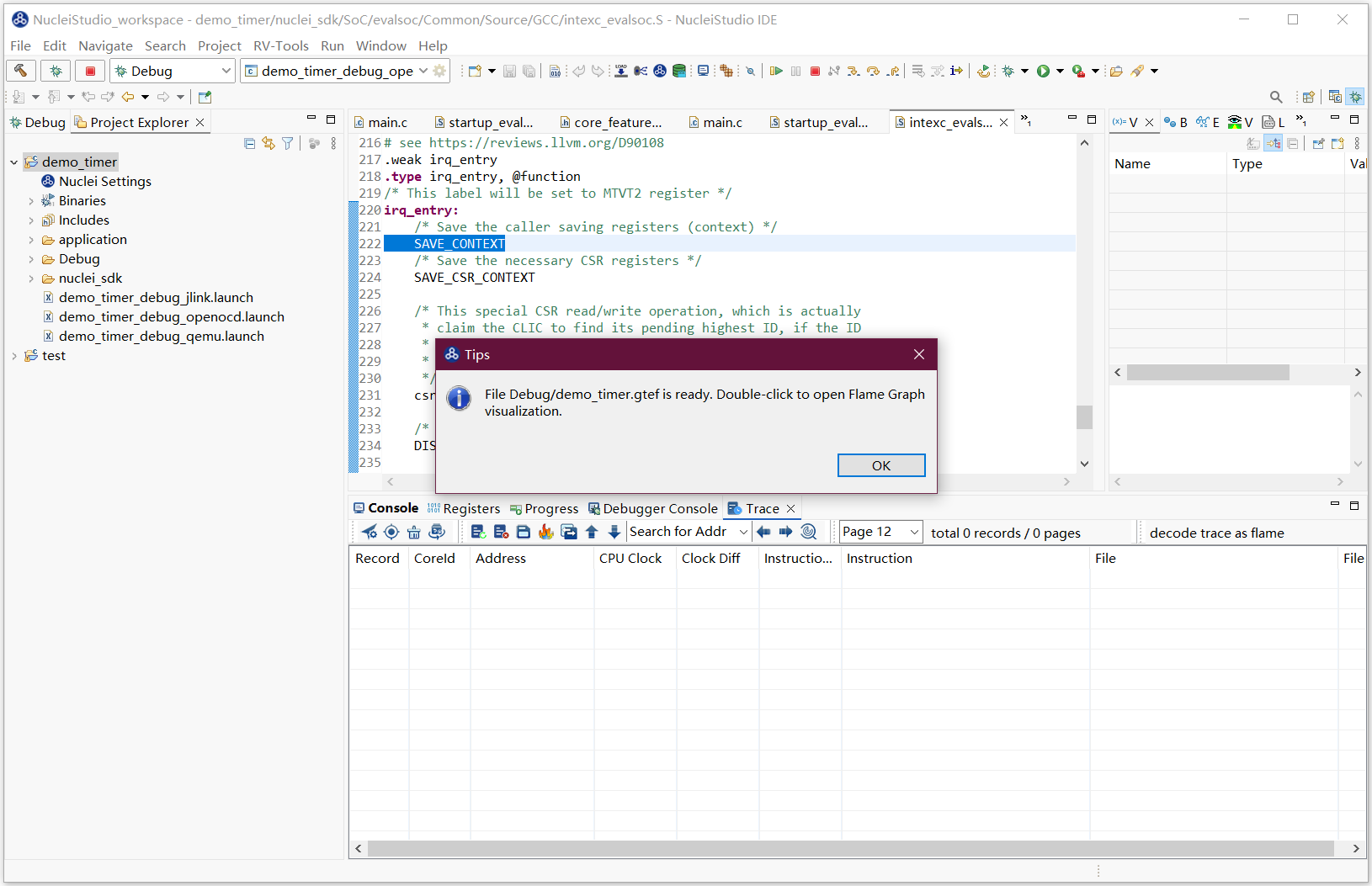Click the hammer build icon
The image size is (1372, 886).
pyautogui.click(x=21, y=71)
